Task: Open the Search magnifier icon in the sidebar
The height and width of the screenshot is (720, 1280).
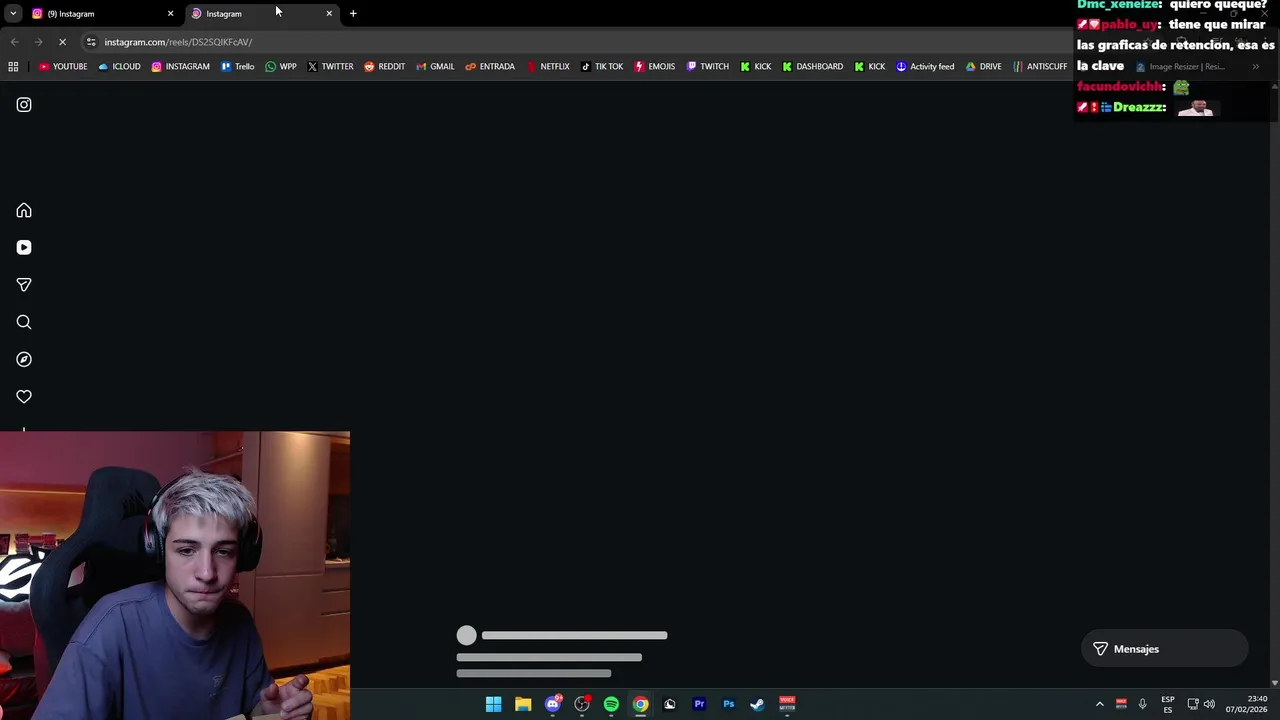Action: click(x=24, y=322)
